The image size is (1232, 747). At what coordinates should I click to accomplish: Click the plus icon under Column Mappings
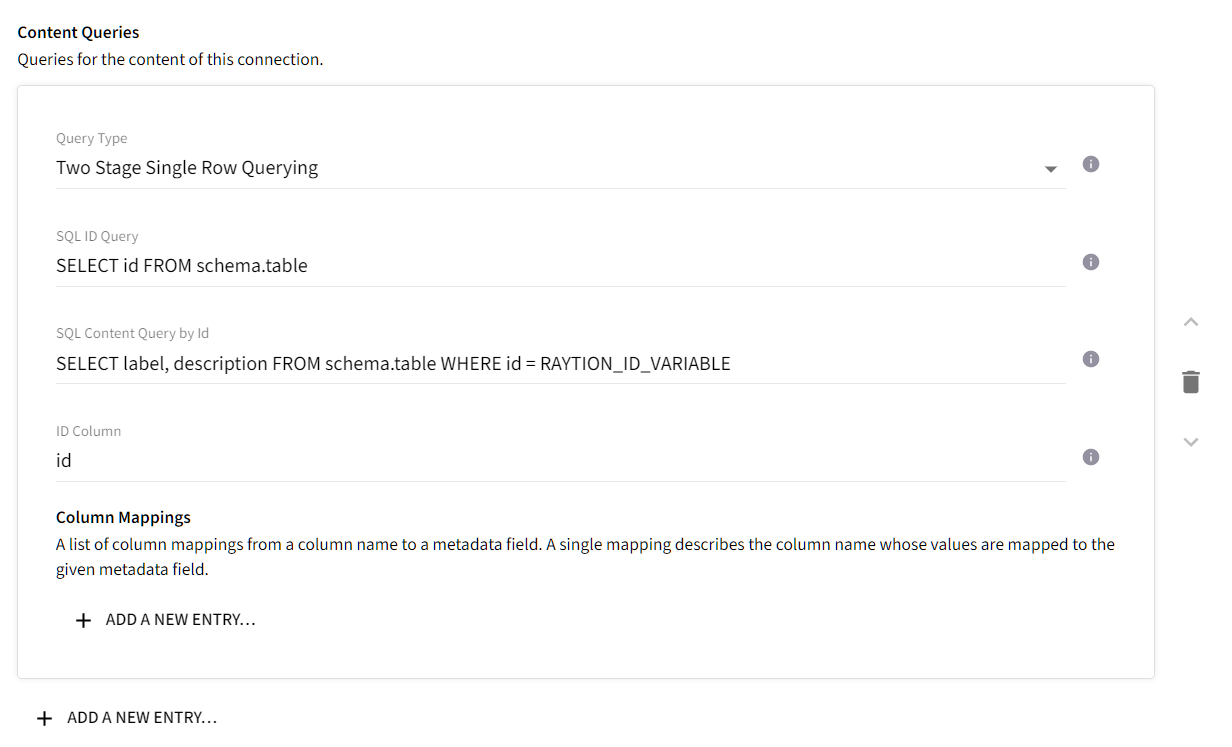(83, 620)
